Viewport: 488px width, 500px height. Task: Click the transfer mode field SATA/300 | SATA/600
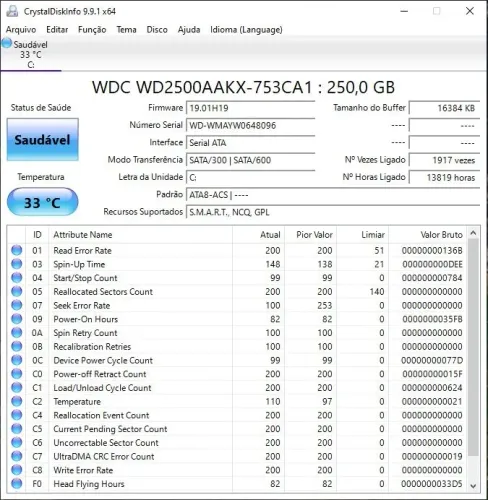(x=250, y=160)
